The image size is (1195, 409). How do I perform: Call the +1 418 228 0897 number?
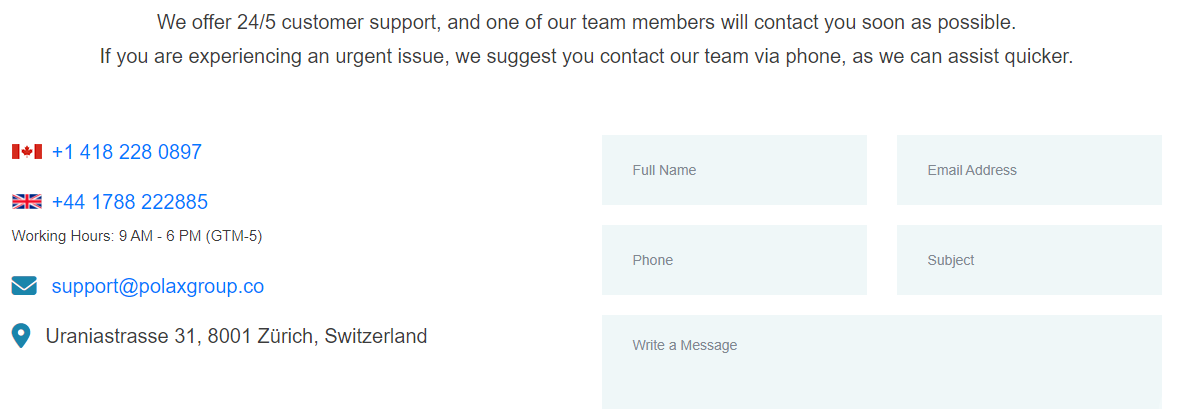click(x=127, y=152)
